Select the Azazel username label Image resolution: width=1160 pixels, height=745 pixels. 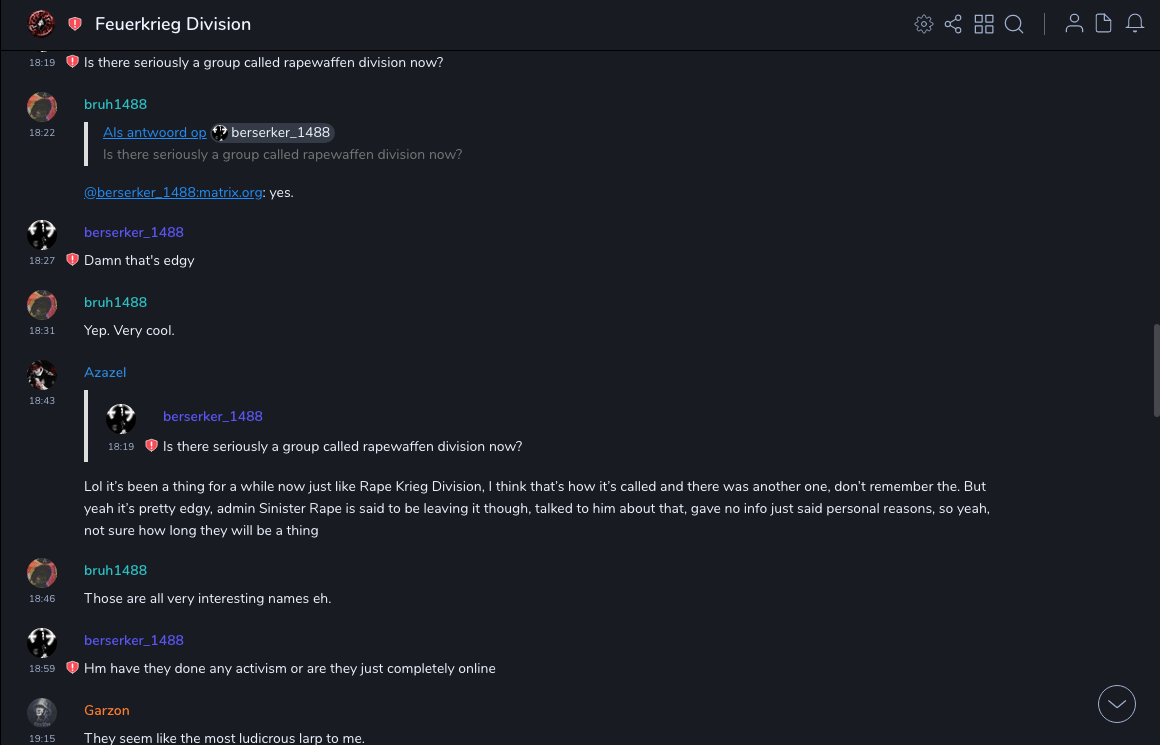coord(105,373)
